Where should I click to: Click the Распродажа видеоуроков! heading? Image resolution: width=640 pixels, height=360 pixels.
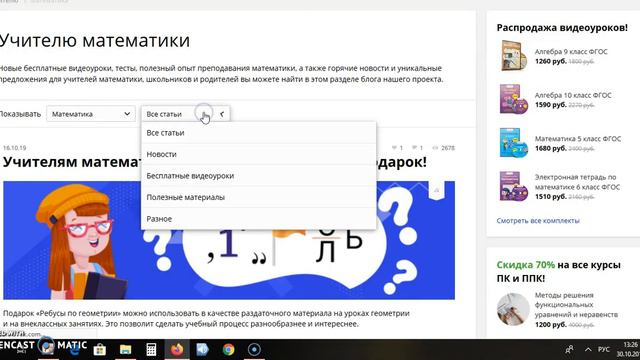point(562,28)
